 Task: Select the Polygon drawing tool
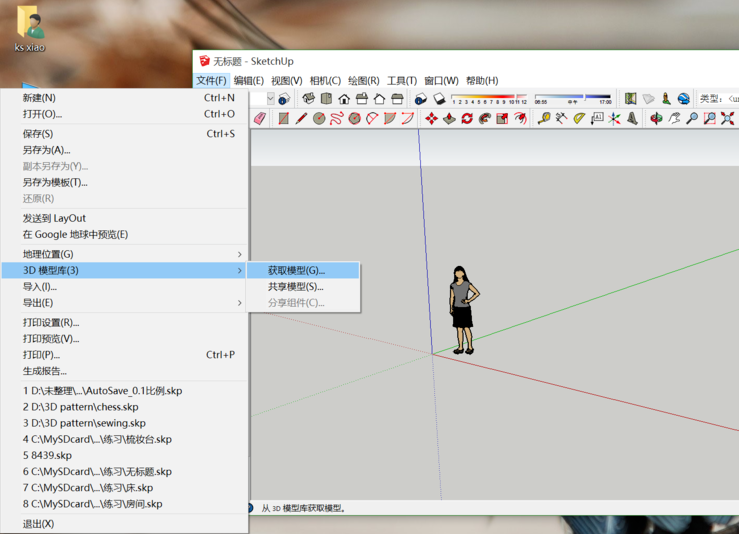354,118
